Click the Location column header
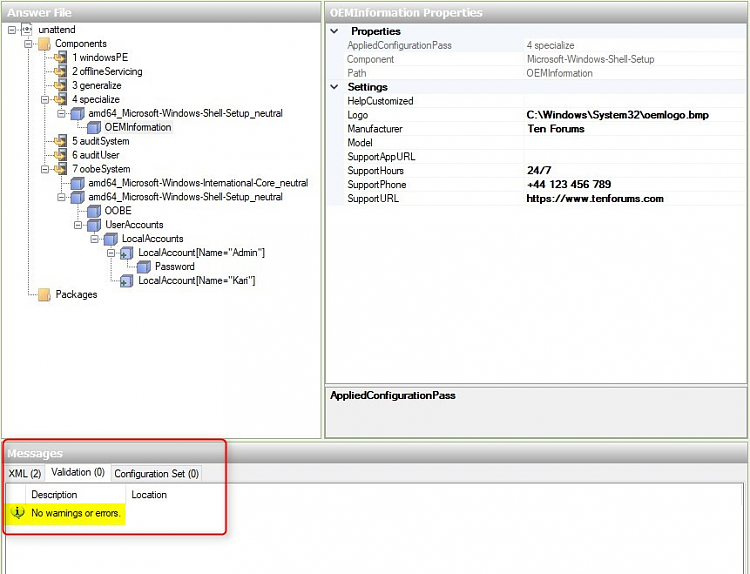Screen dimensions: 750x574 point(149,495)
